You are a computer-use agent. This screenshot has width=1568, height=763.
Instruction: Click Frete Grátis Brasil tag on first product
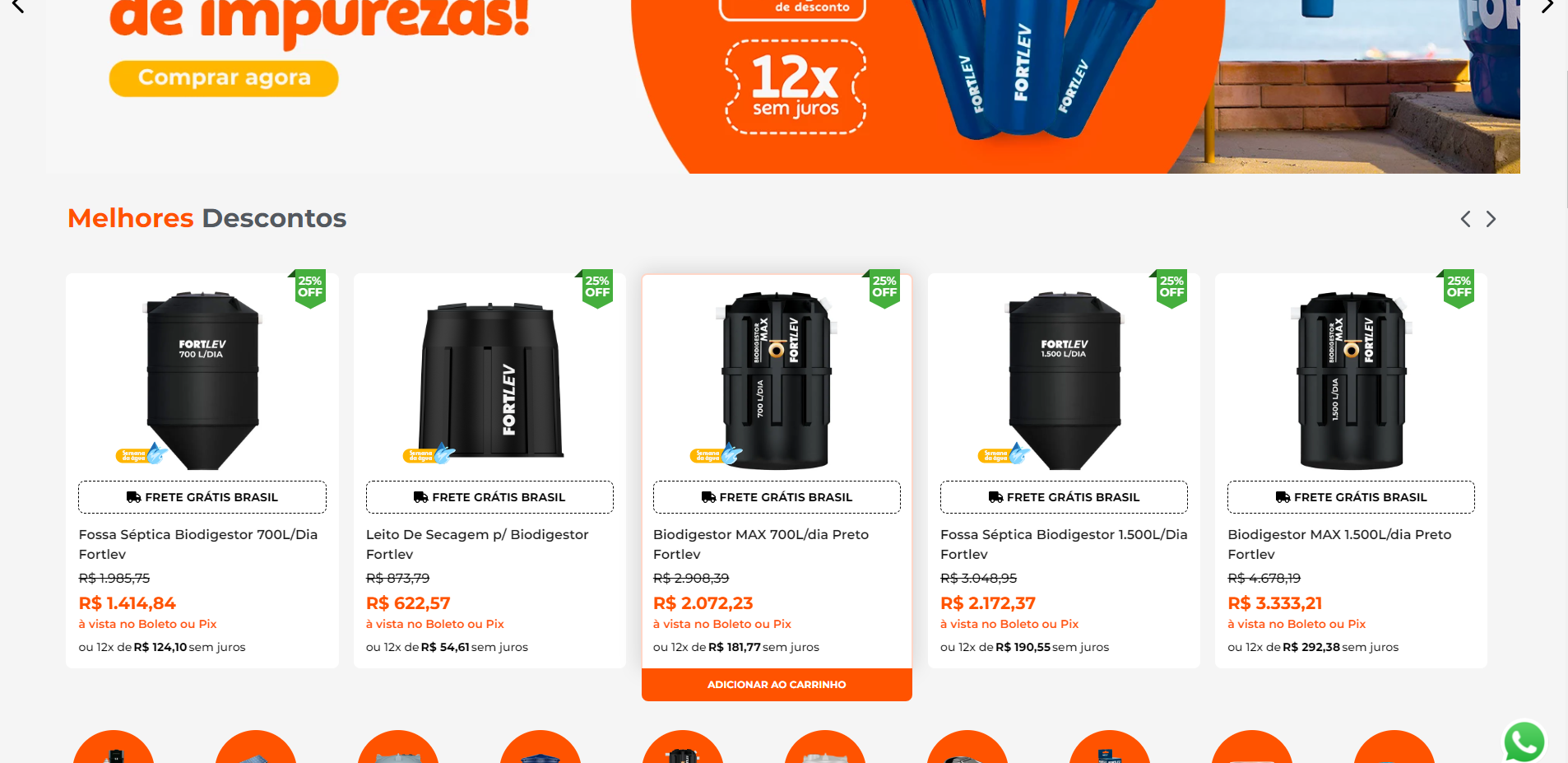(x=202, y=497)
